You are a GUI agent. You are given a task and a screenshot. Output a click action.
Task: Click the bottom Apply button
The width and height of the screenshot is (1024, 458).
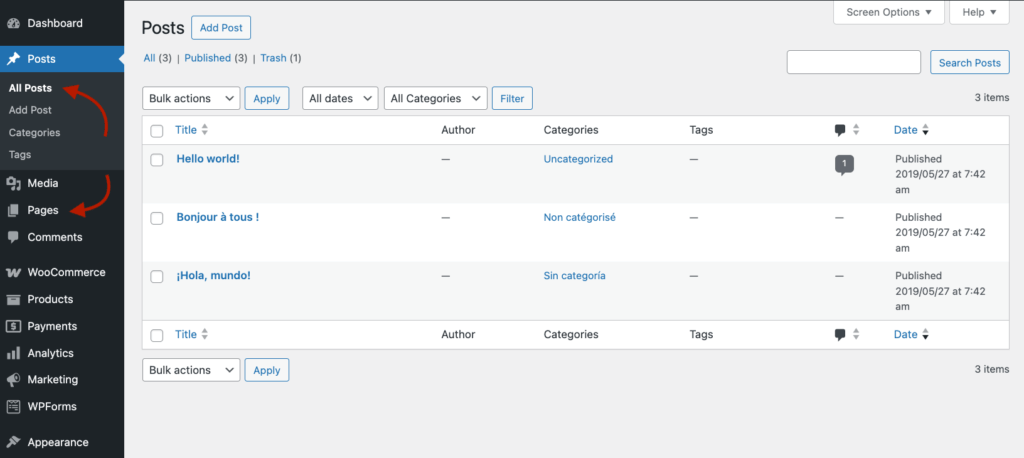[266, 370]
